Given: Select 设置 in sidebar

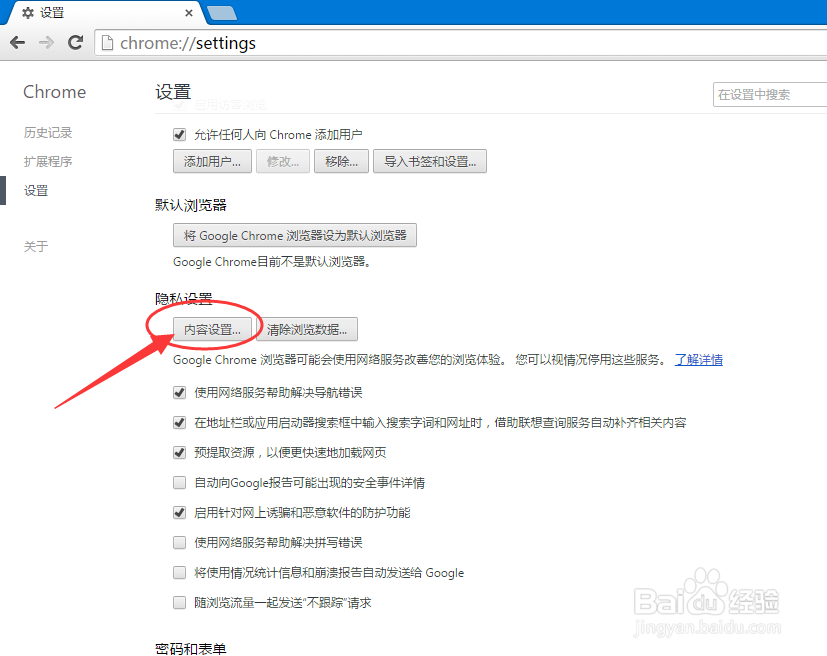Looking at the screenshot, I should coord(36,190).
